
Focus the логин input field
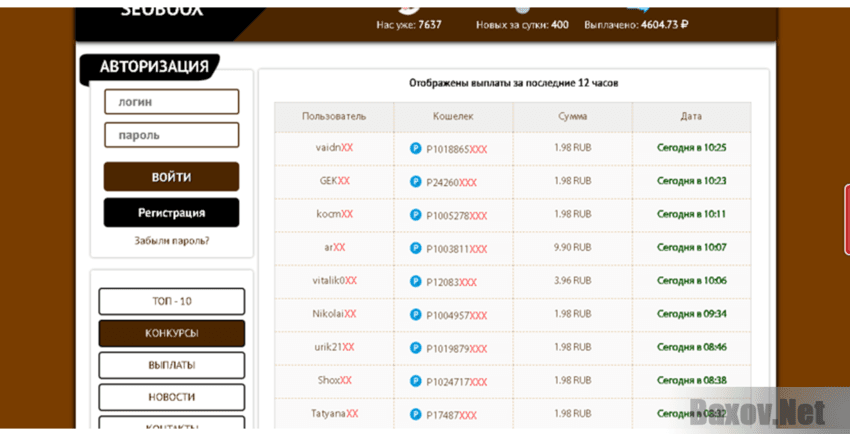171,102
